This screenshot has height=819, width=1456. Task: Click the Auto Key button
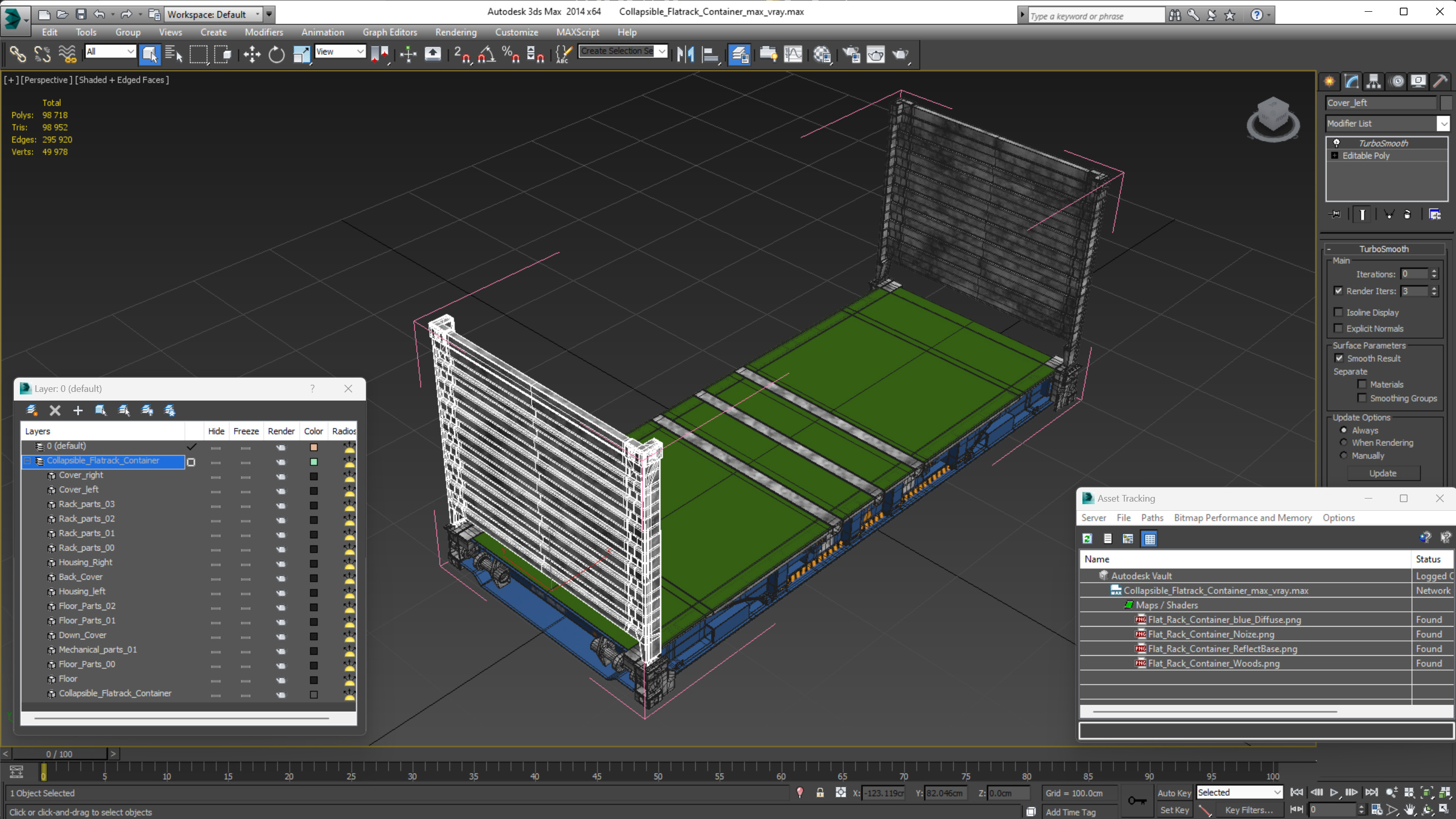coord(1173,793)
